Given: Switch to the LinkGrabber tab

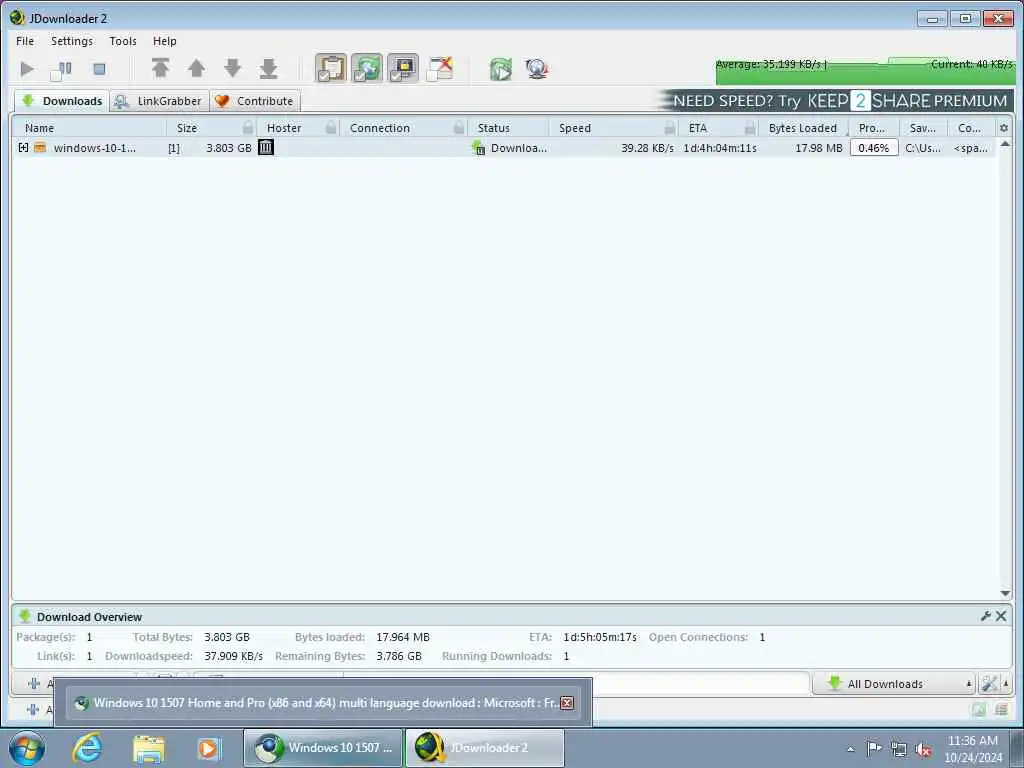Looking at the screenshot, I should click(159, 101).
